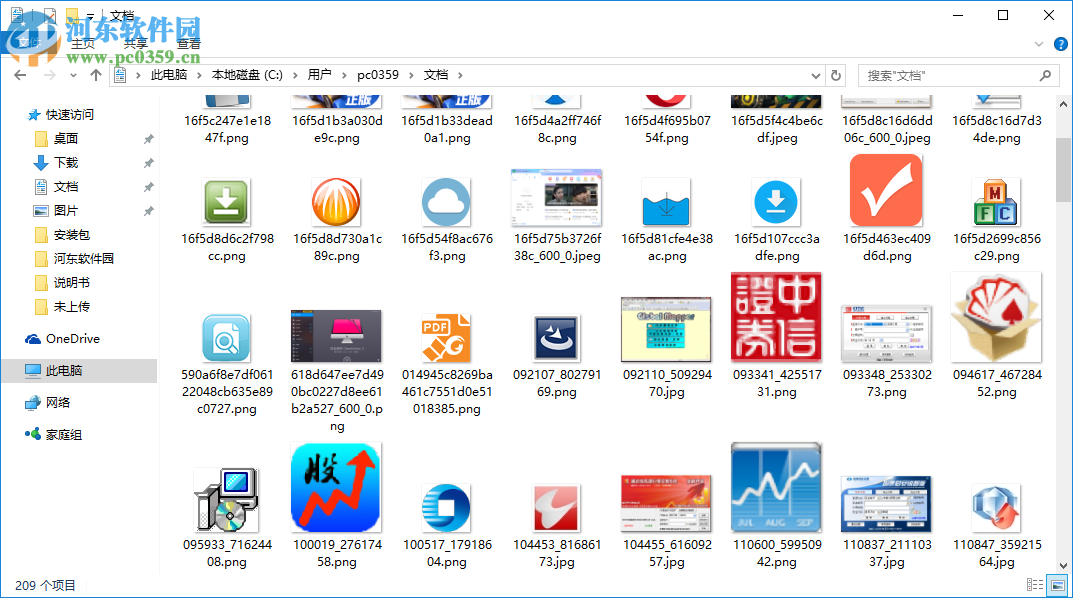Refresh the folder with the refresh icon
This screenshot has width=1073, height=598.
pyautogui.click(x=836, y=75)
